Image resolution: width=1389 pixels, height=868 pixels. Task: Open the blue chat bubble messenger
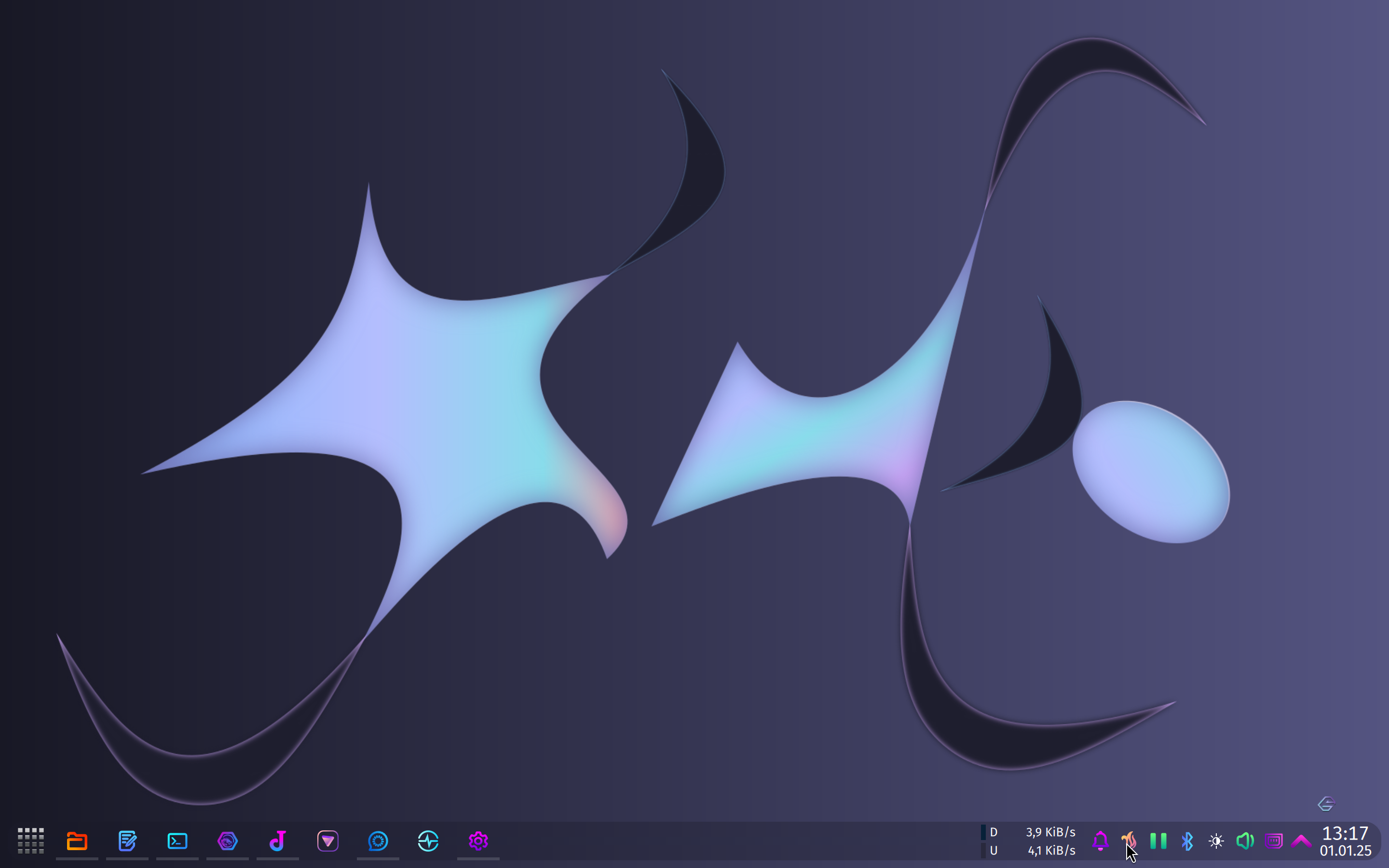coord(378,841)
